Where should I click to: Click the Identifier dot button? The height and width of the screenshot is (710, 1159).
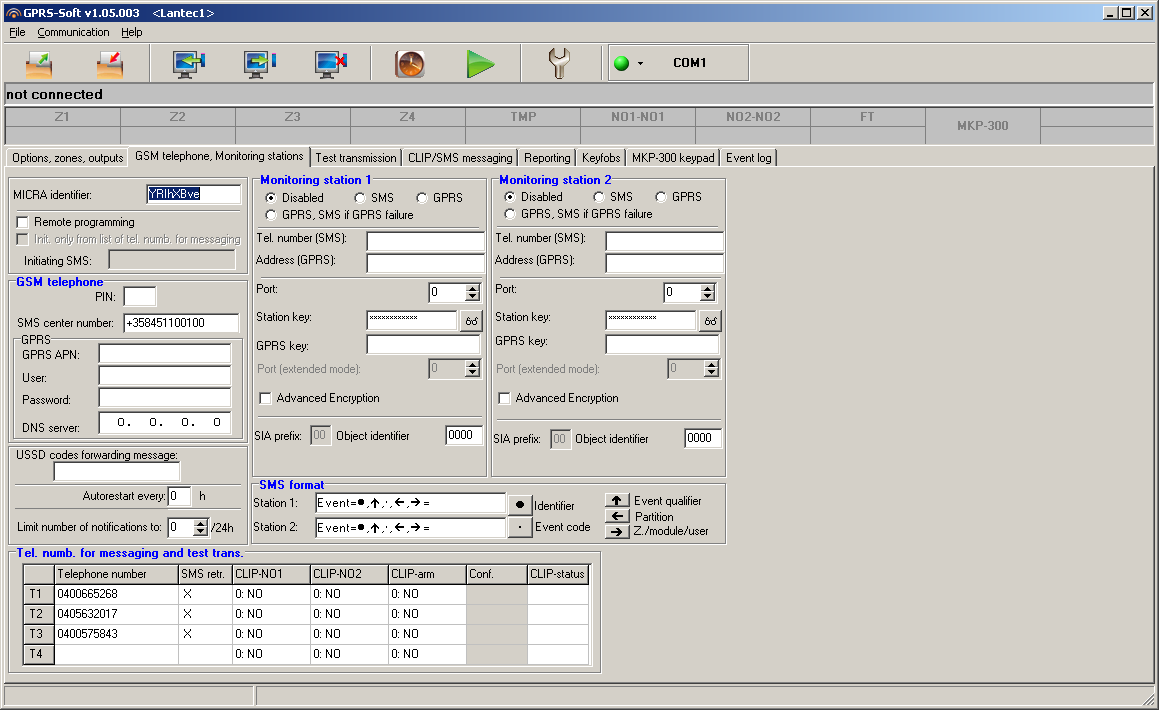coord(520,505)
